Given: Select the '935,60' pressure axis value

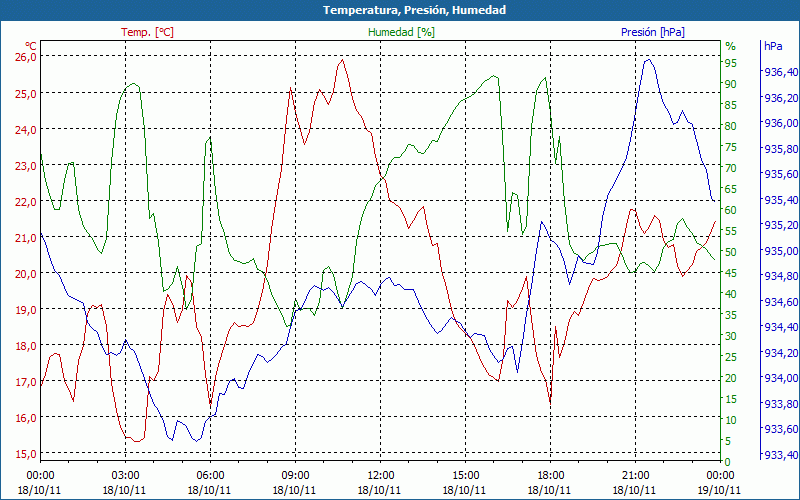Looking at the screenshot, I should pos(781,174).
